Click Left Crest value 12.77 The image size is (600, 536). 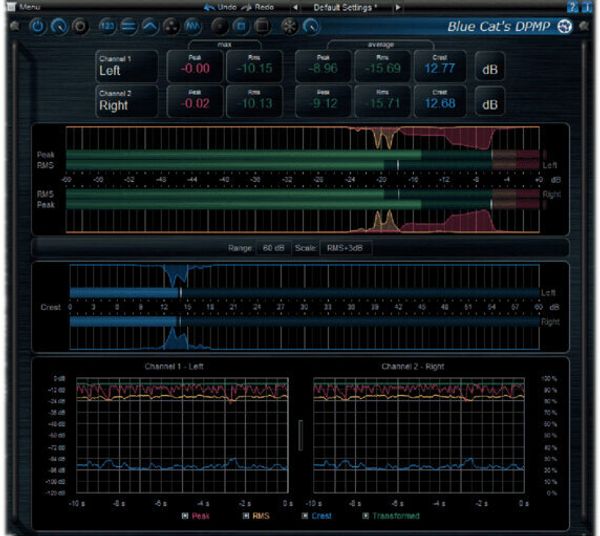tap(440, 66)
